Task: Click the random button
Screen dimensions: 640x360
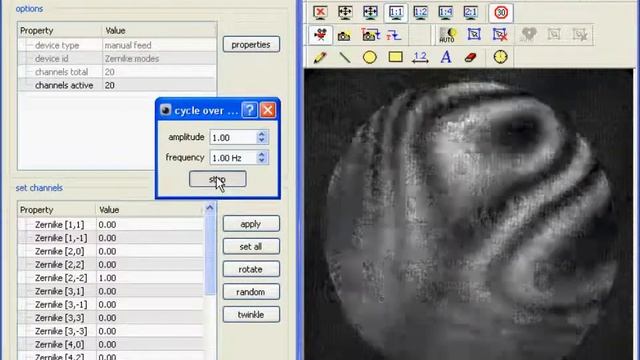Action: click(251, 292)
